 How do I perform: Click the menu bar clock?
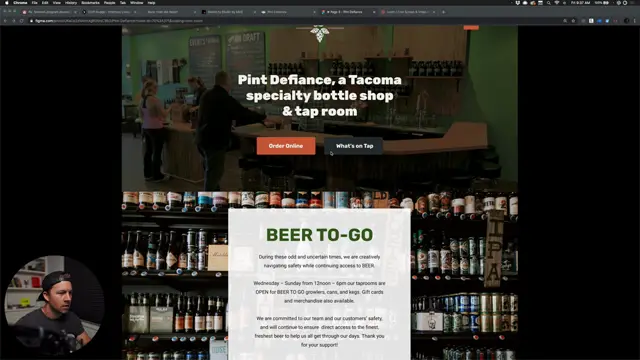click(580, 2)
